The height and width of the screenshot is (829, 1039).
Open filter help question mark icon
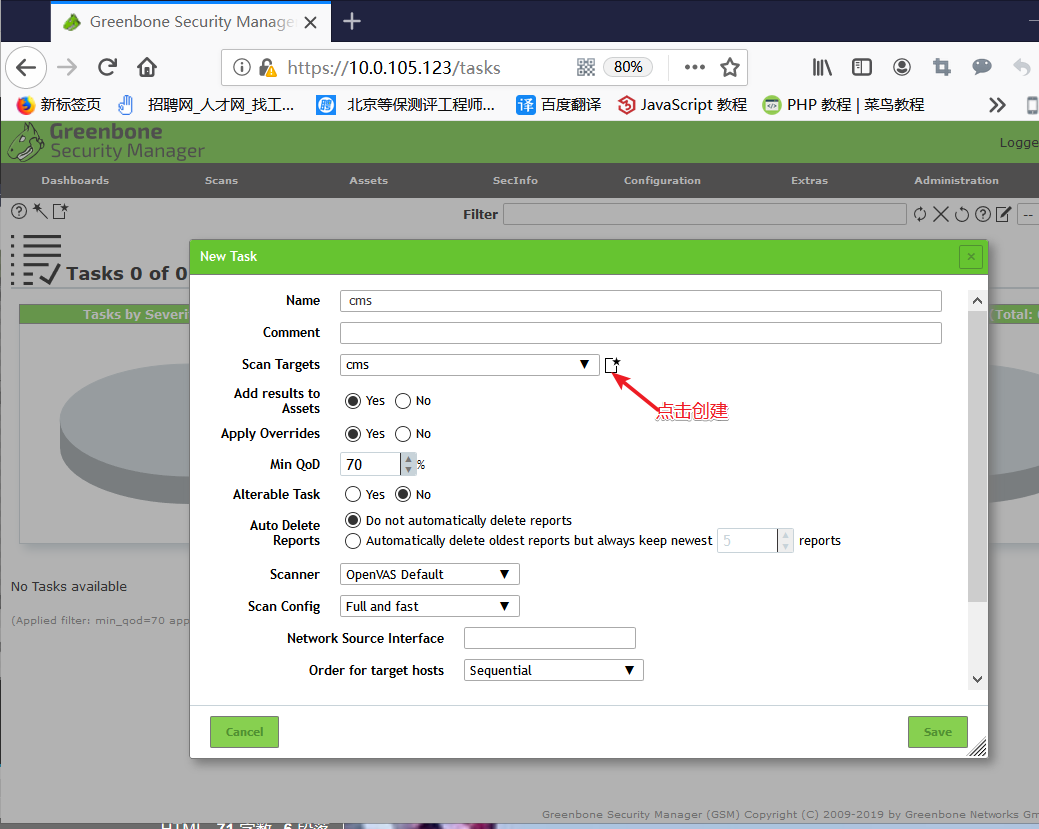[983, 214]
